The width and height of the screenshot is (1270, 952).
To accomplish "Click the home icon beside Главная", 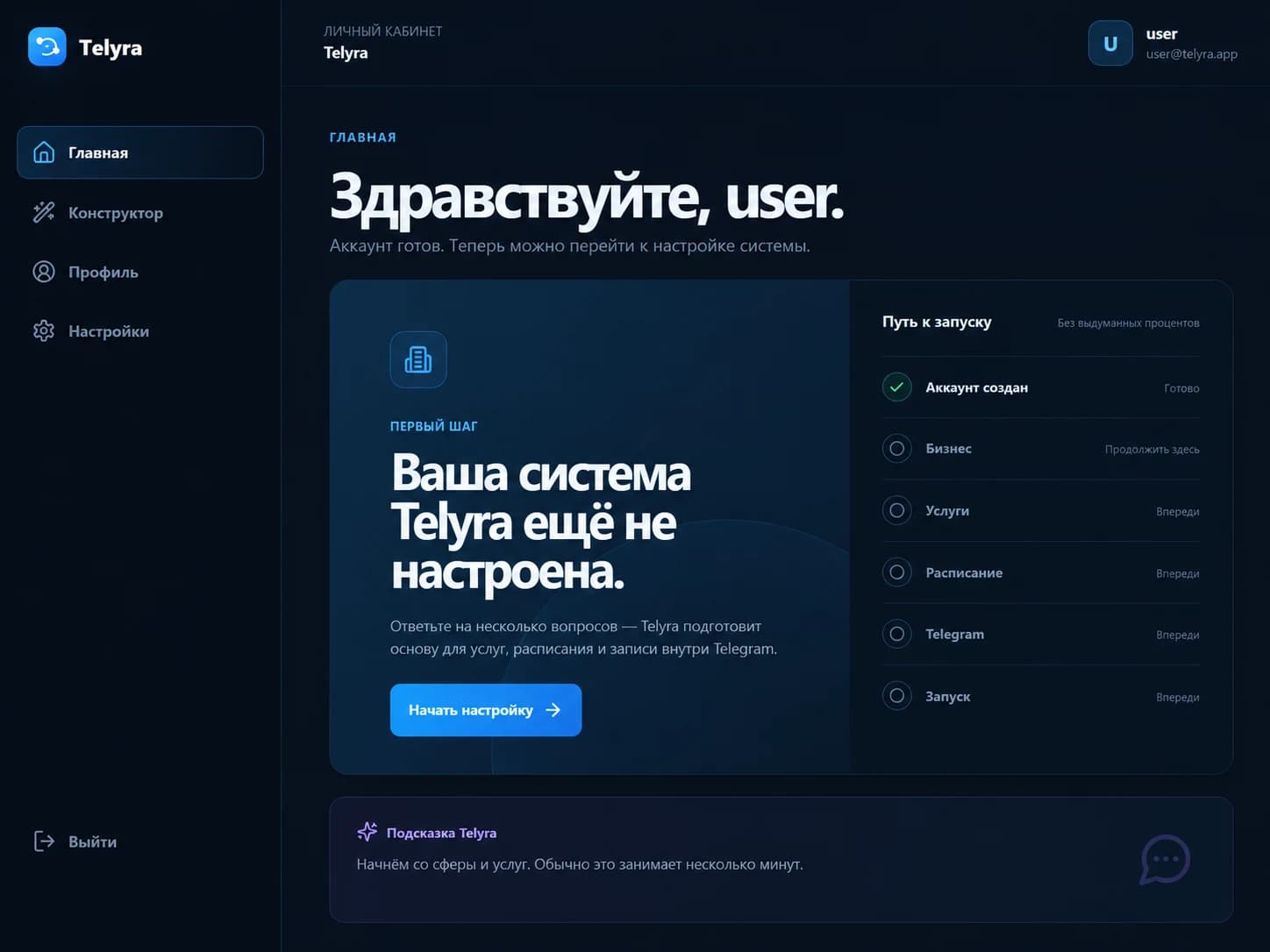I will pyautogui.click(x=44, y=153).
